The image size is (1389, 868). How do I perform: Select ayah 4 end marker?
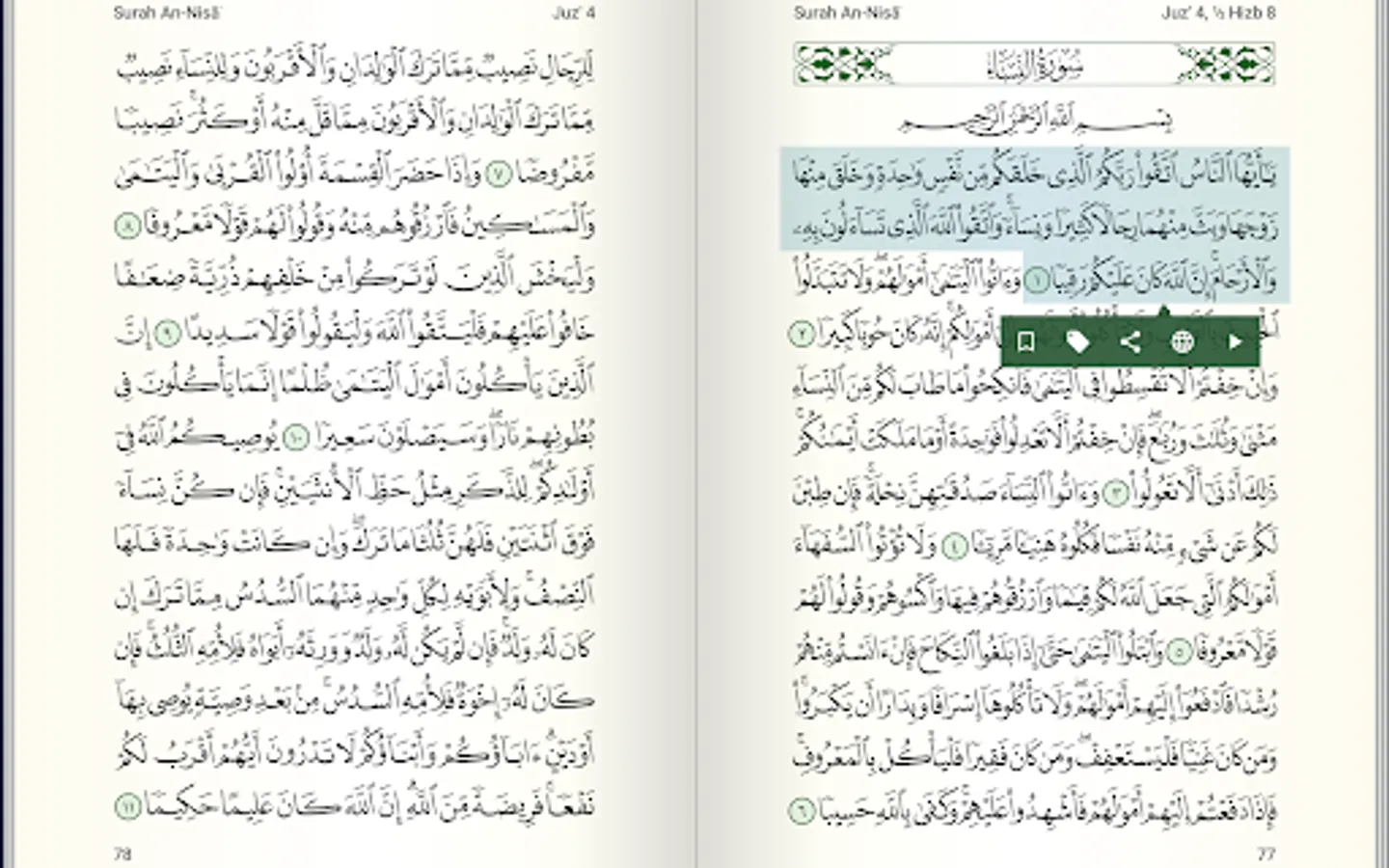pos(954,546)
